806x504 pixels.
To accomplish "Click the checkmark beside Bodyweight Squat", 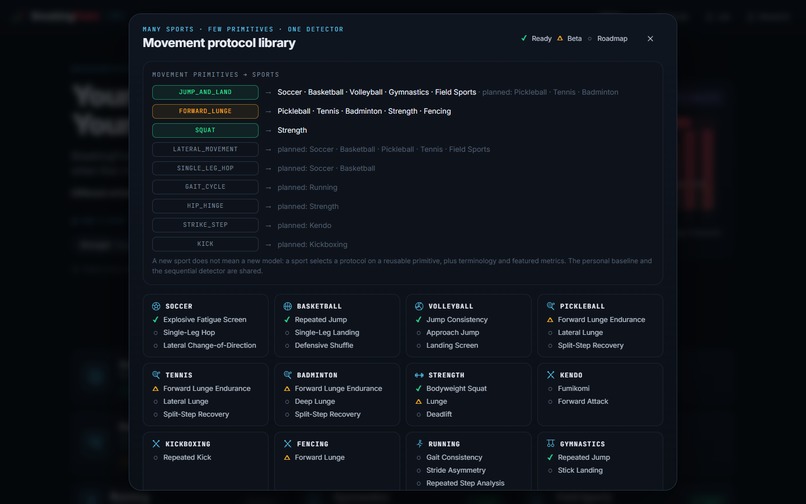I will (x=418, y=388).
